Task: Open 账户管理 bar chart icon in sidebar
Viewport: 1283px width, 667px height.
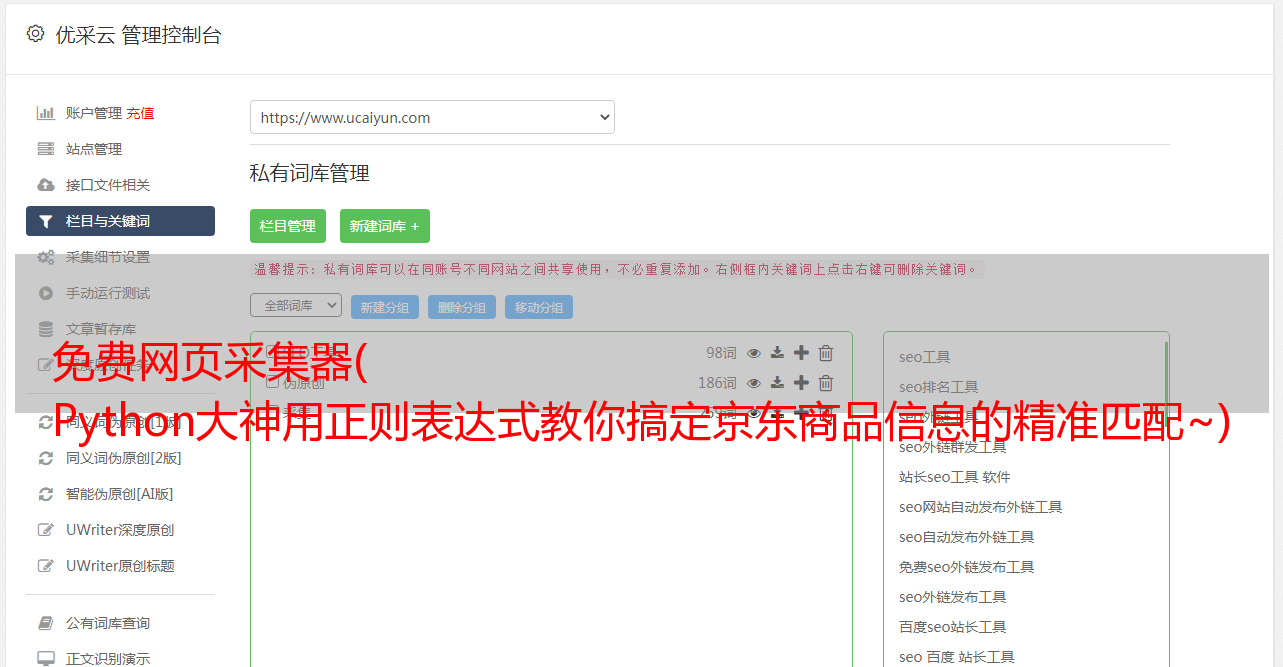Action: click(46, 113)
